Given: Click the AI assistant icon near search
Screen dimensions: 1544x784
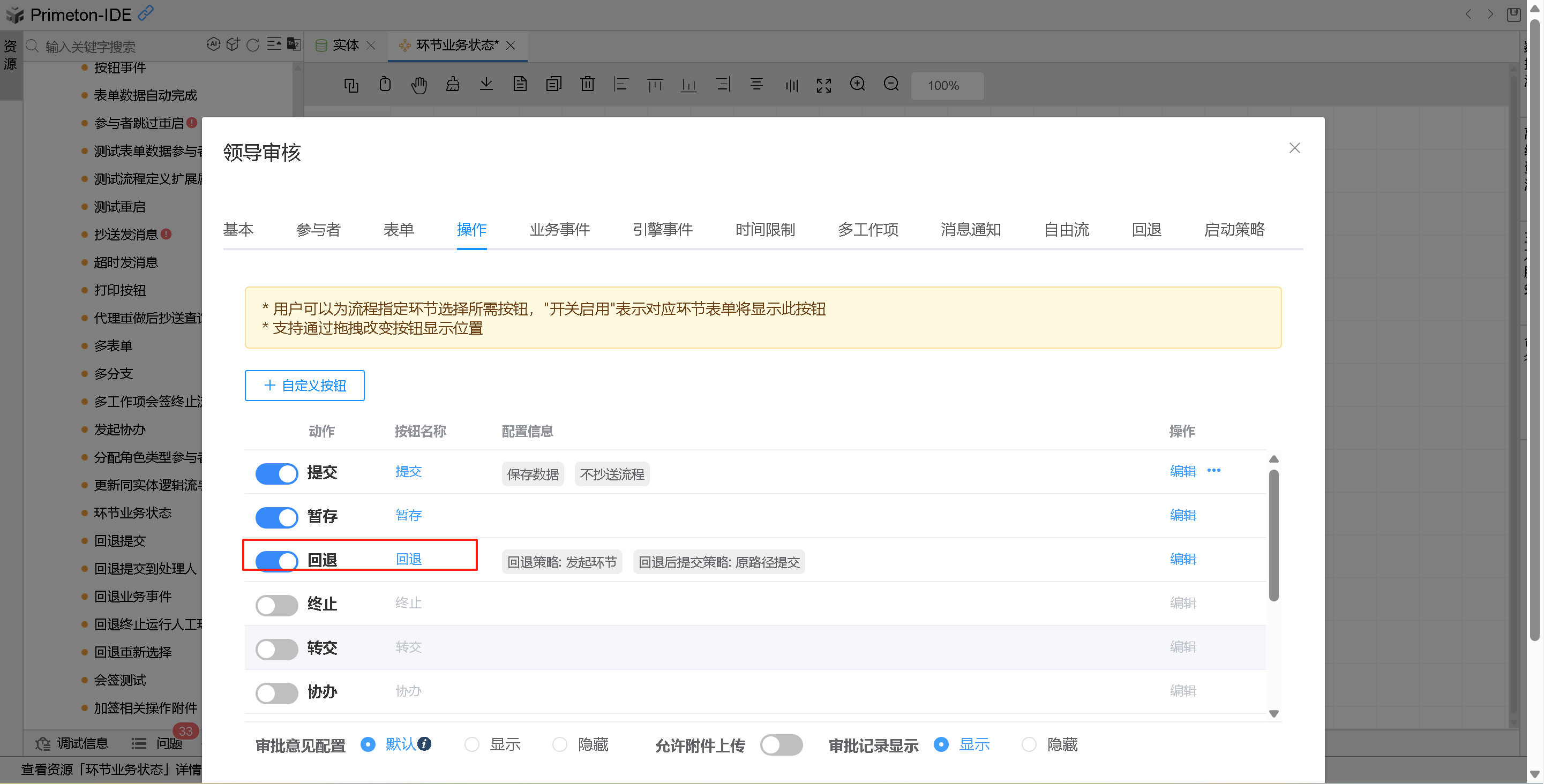Looking at the screenshot, I should [x=213, y=44].
